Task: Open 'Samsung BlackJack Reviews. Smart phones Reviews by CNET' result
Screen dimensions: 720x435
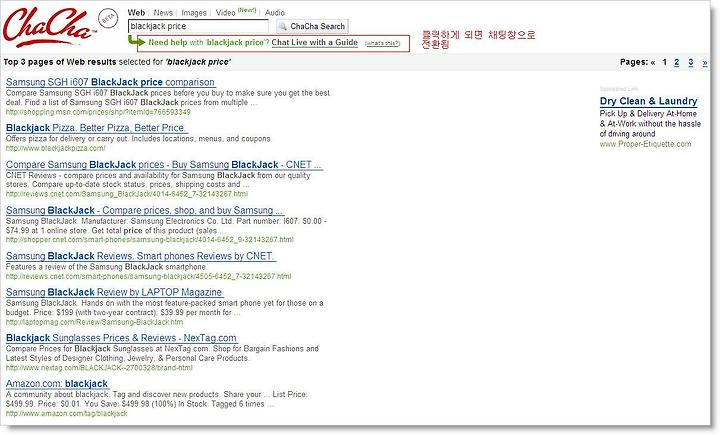Action: [140, 256]
